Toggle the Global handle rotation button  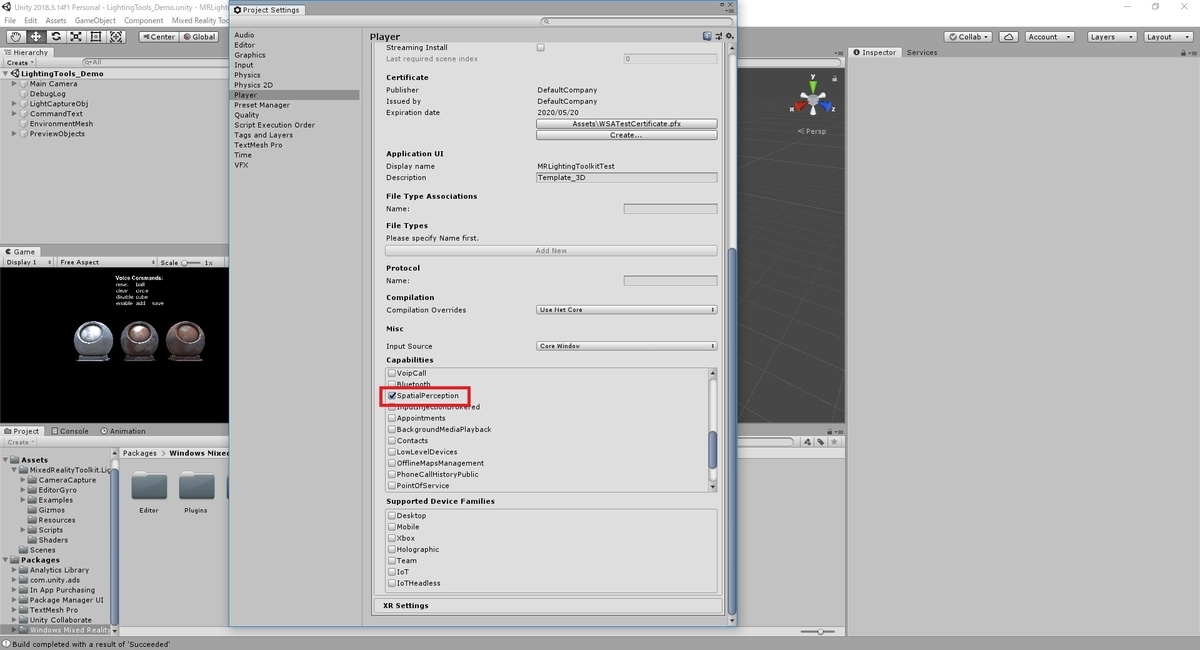pos(199,36)
